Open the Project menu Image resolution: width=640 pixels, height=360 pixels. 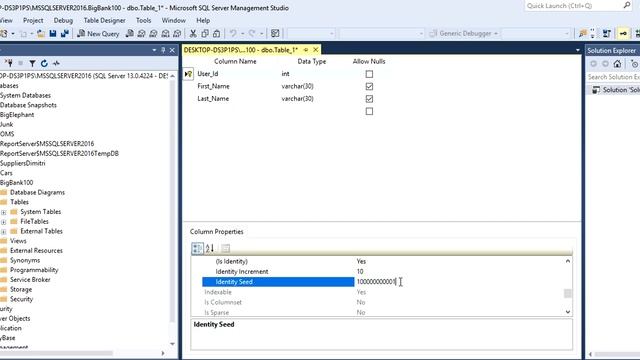click(x=33, y=20)
